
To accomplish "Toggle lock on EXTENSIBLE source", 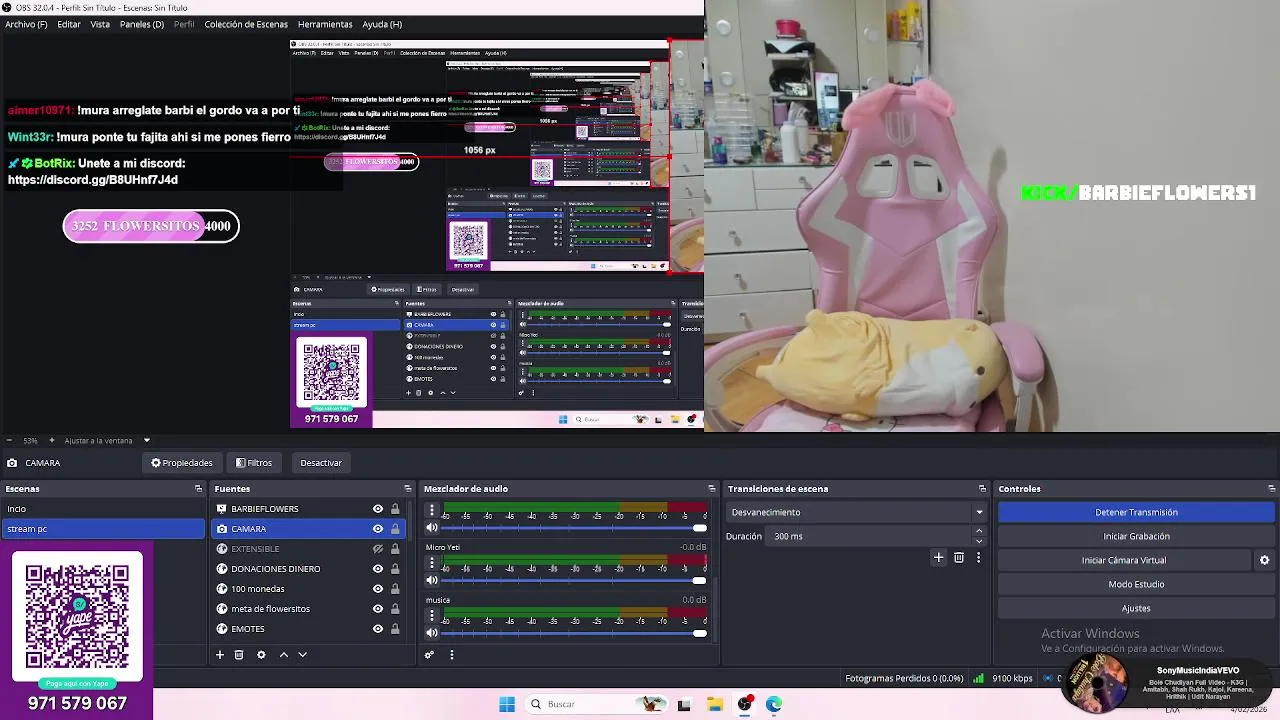I will pos(395,549).
